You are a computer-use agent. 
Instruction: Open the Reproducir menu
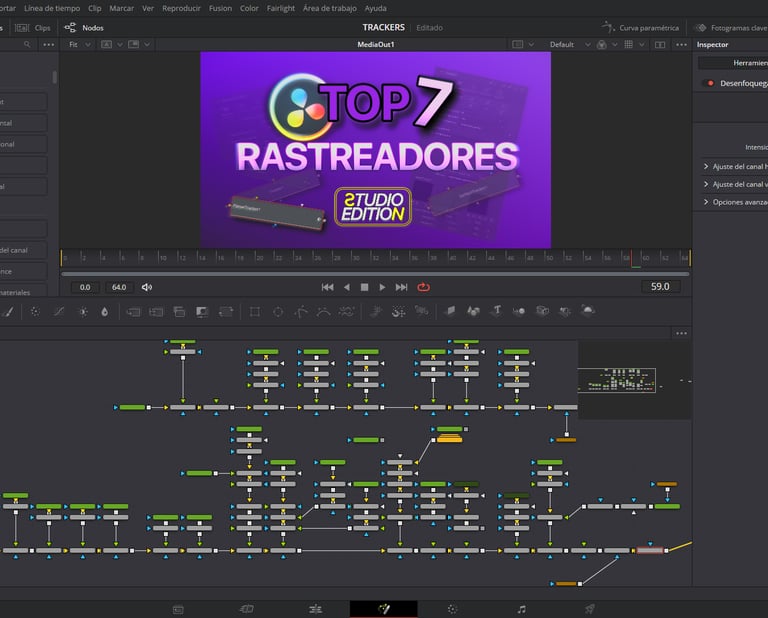click(x=181, y=8)
